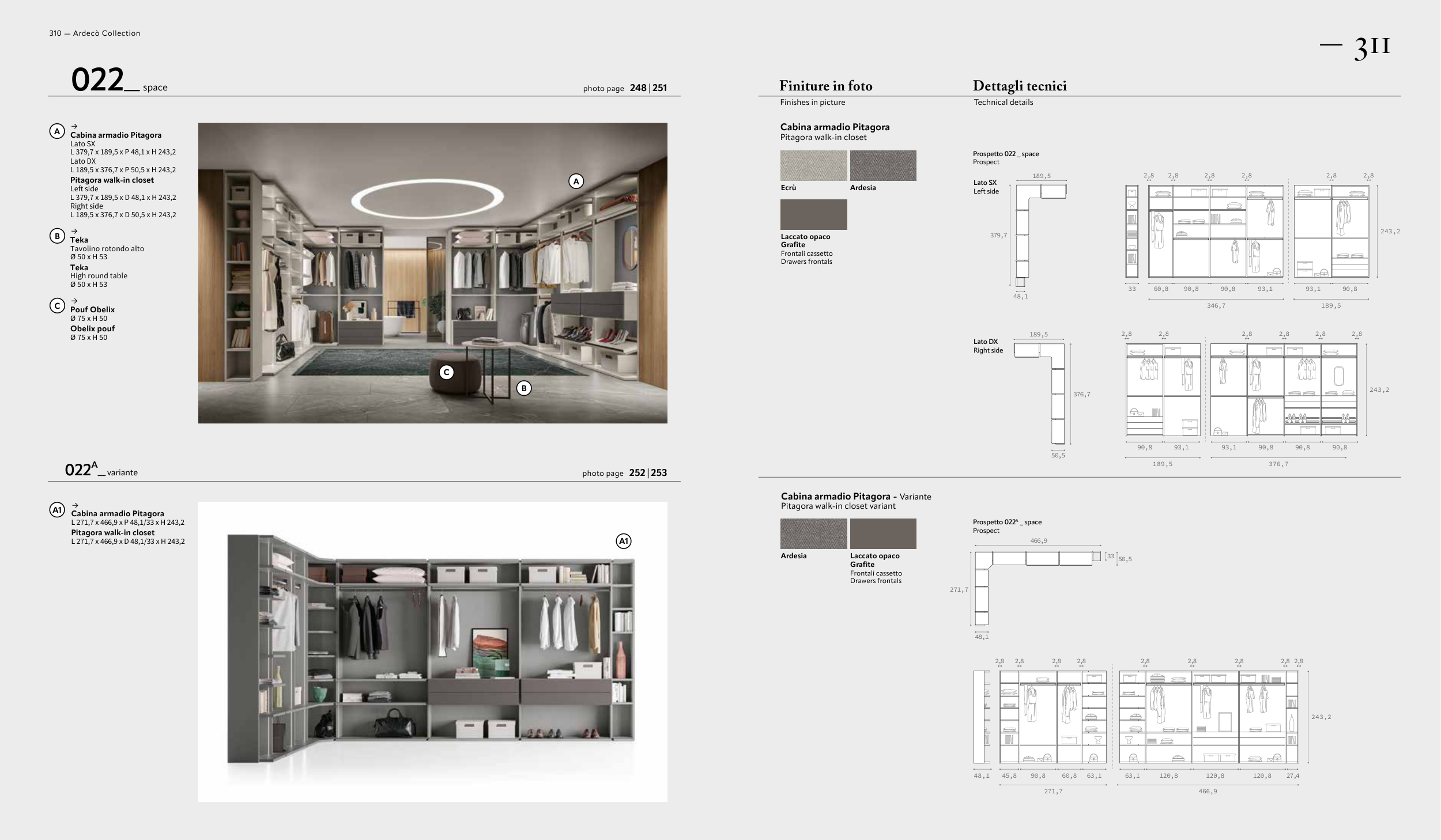Viewport: 1441px width, 840px height.
Task: Click the circled C marker beside Pouf Obelix
Action: [x=56, y=306]
